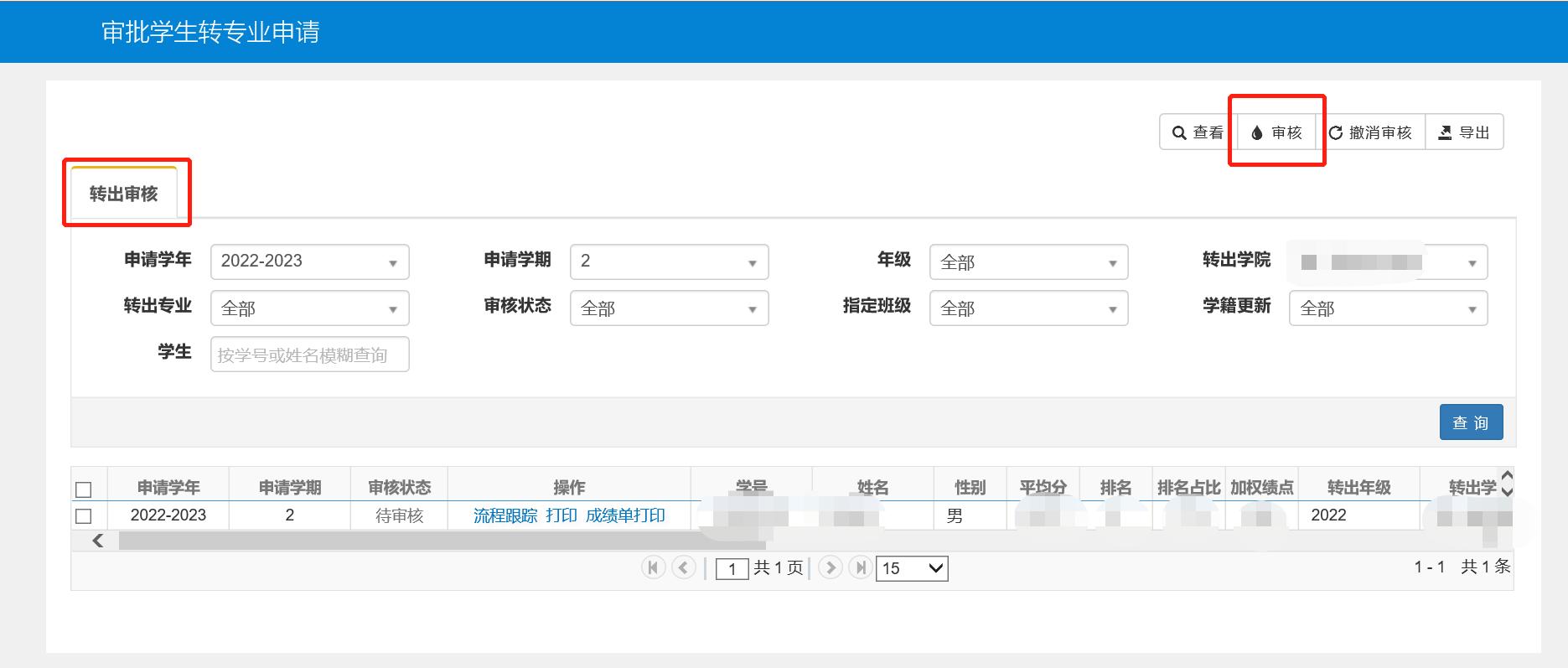1568x668 pixels.
Task: Click the 审核 approve toolbar button
Action: click(1276, 132)
